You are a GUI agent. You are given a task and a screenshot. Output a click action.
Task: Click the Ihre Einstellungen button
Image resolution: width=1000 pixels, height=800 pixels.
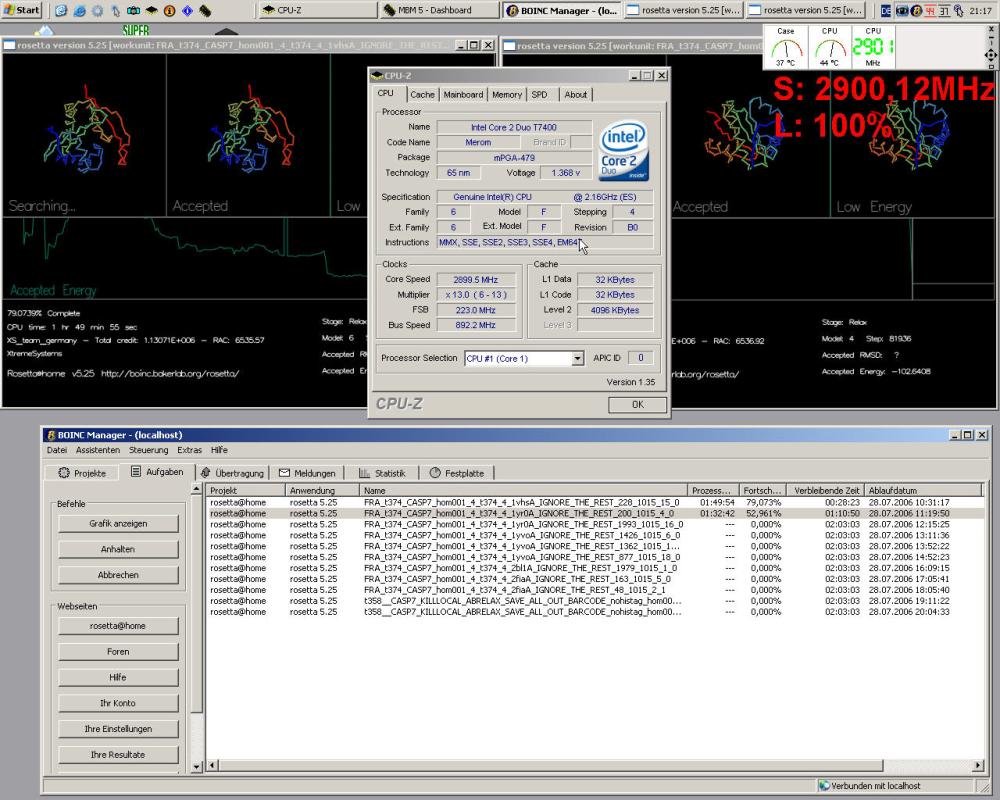pyautogui.click(x=118, y=729)
